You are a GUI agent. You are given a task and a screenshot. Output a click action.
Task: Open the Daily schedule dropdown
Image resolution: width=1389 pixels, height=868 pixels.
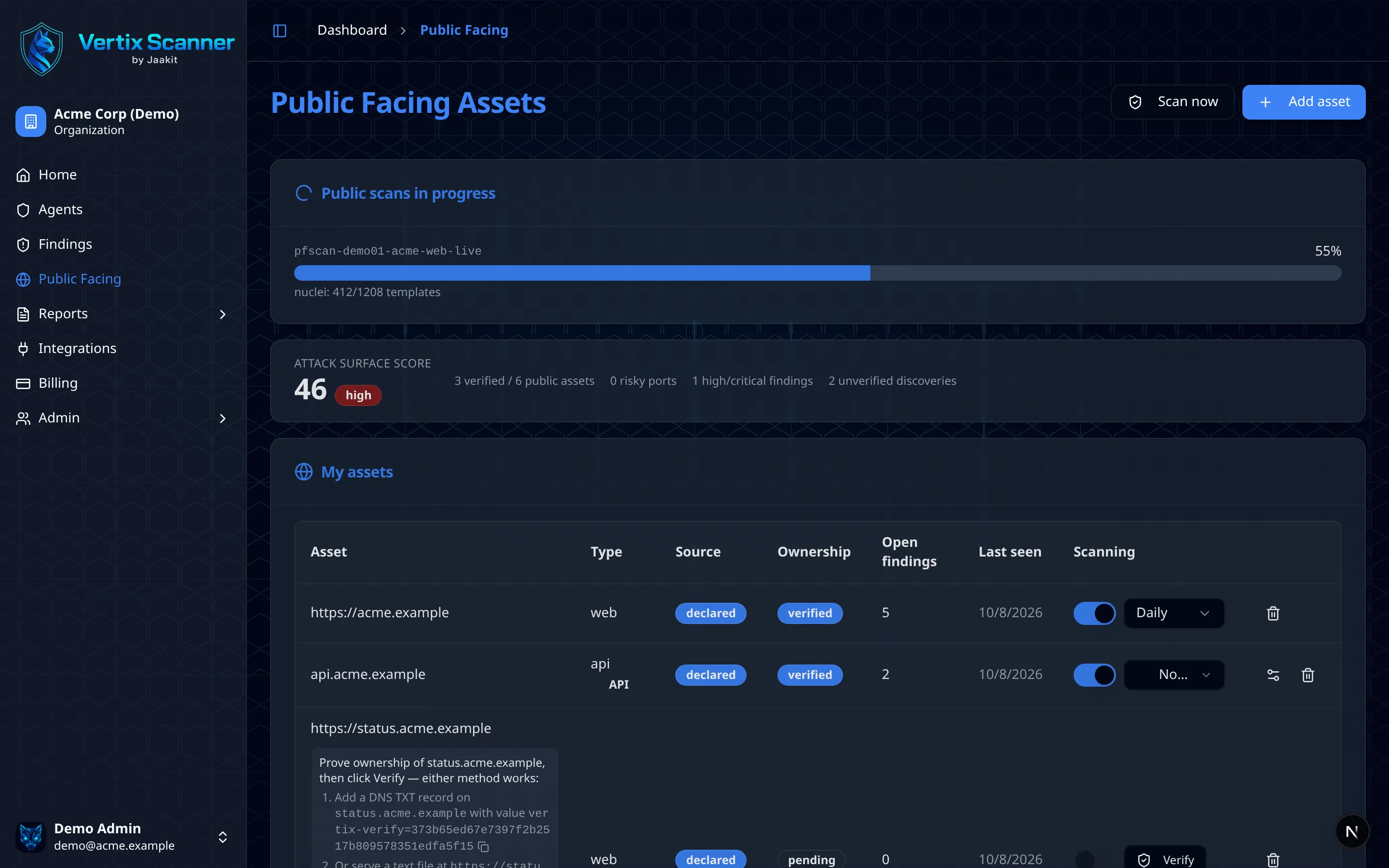(1174, 613)
